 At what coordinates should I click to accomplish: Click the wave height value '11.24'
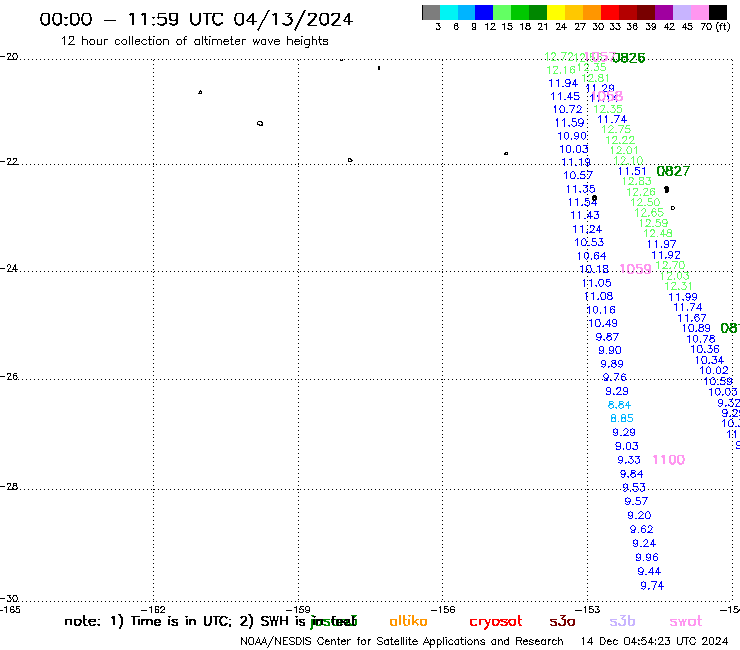coord(587,229)
